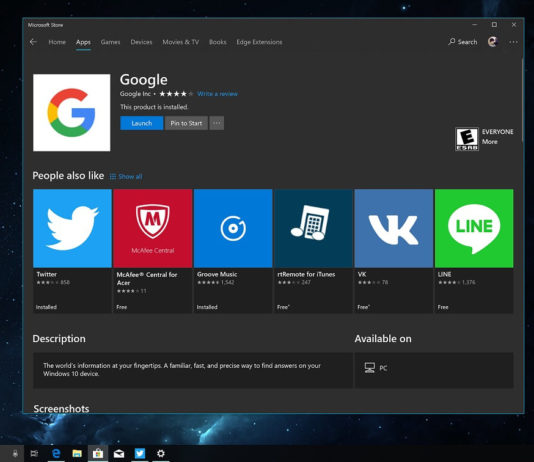Open the Games tab
The width and height of the screenshot is (534, 462).
click(x=110, y=42)
